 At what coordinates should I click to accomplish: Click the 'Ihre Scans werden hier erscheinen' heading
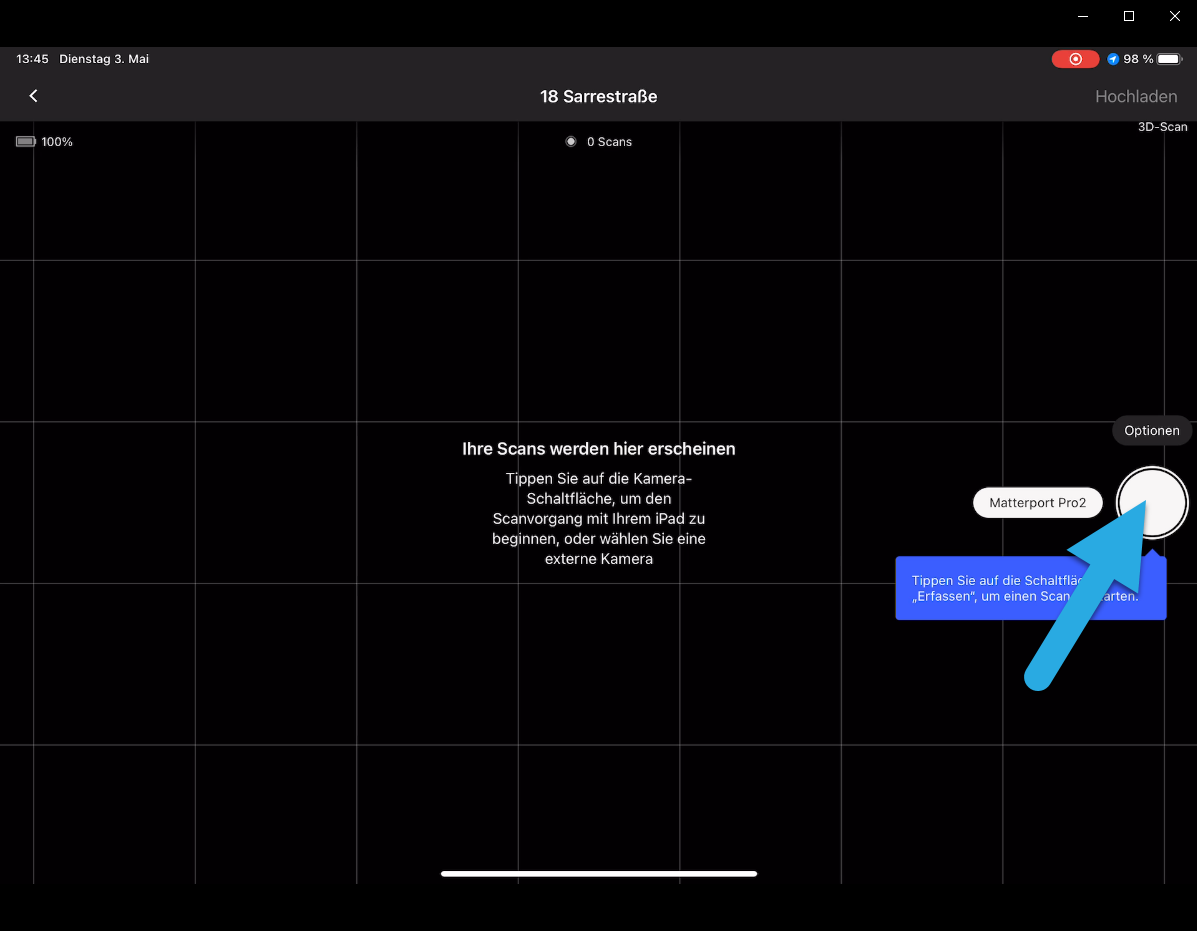pos(598,449)
